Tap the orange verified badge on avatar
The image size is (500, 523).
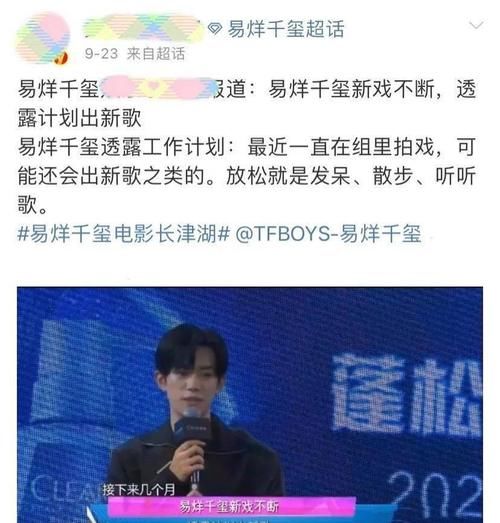click(x=61, y=59)
